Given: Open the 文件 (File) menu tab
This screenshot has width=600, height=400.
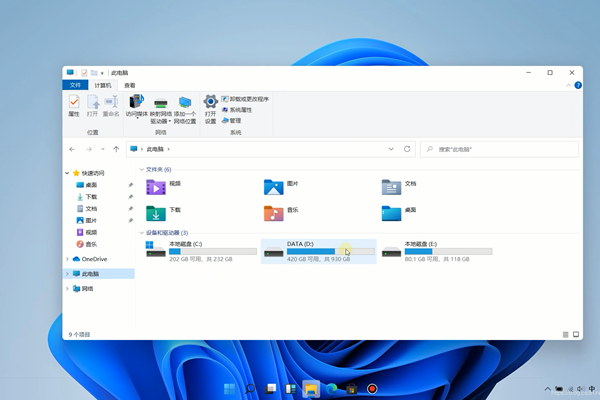Looking at the screenshot, I should coord(75,86).
